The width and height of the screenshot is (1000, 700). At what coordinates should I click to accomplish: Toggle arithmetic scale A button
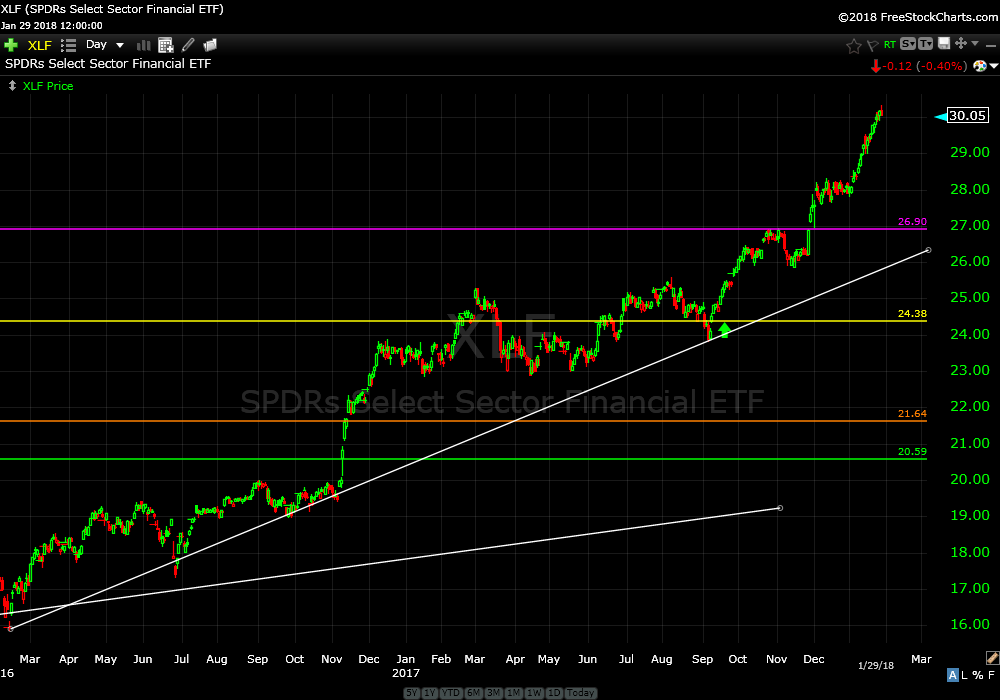(952, 676)
